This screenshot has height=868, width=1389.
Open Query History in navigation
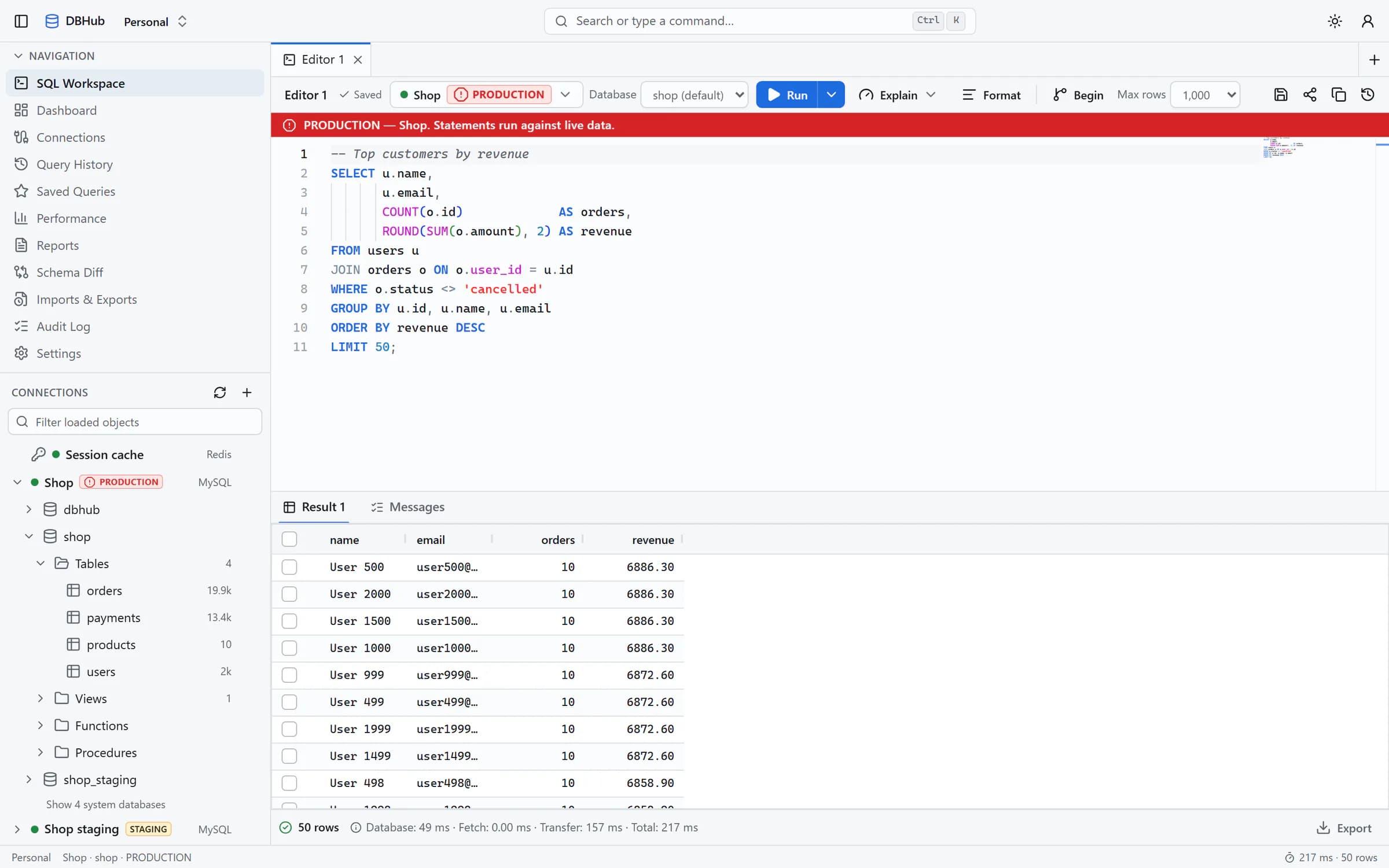tap(135, 164)
